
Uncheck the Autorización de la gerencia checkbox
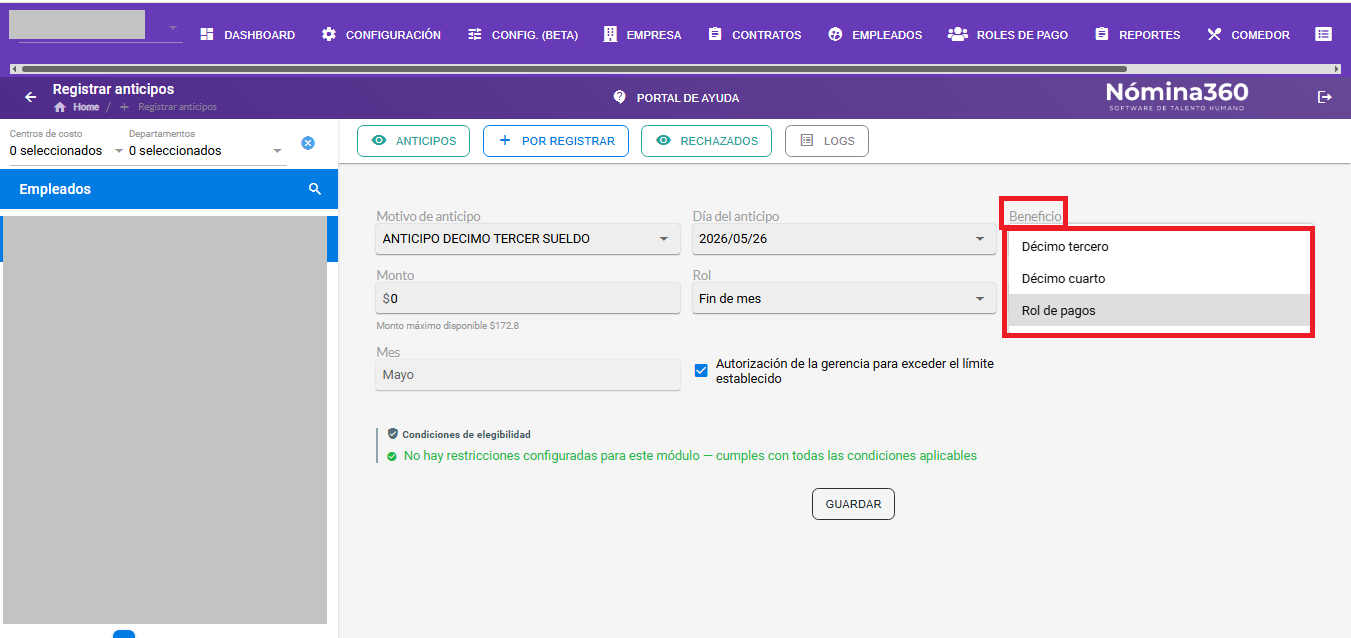pos(701,371)
